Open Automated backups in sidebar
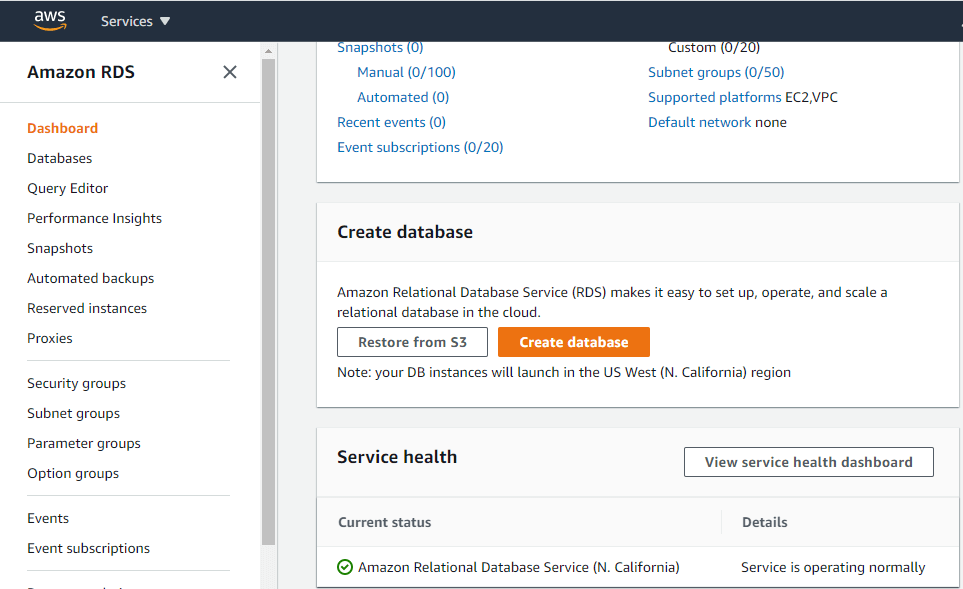The height and width of the screenshot is (589, 963). tap(91, 278)
